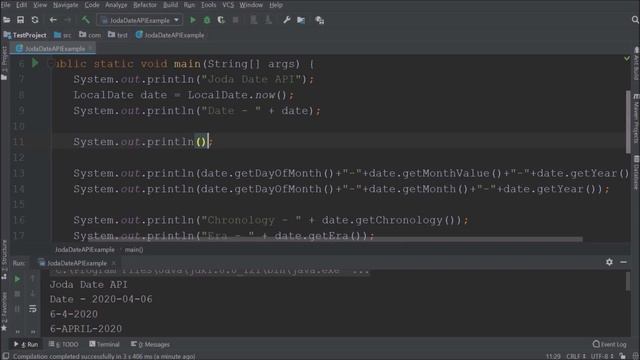The width and height of the screenshot is (640, 360).
Task: Click the Rerun green arrow in Run panel
Action: (17, 279)
